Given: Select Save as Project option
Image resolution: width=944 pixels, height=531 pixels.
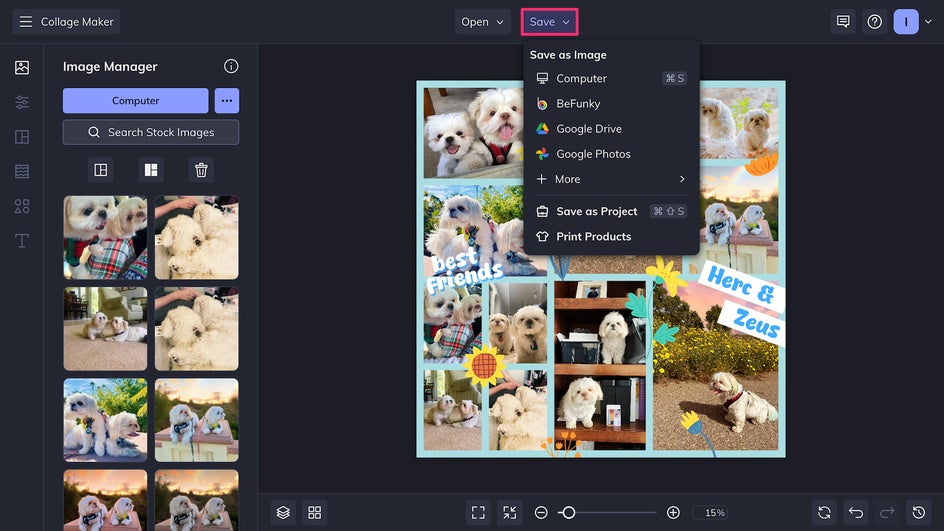Looking at the screenshot, I should 596,211.
